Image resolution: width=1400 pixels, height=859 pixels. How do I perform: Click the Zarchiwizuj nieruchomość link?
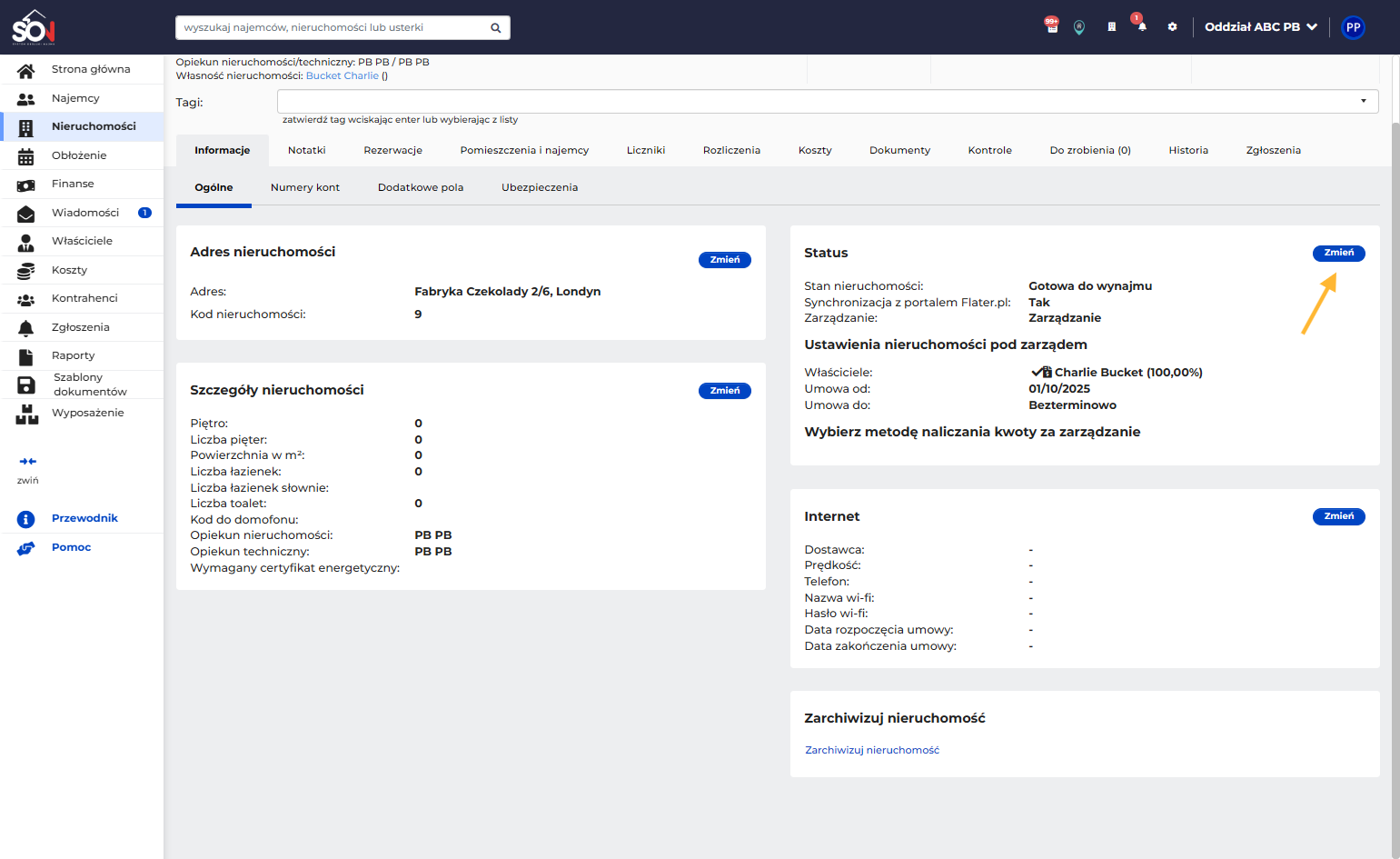[x=872, y=751]
